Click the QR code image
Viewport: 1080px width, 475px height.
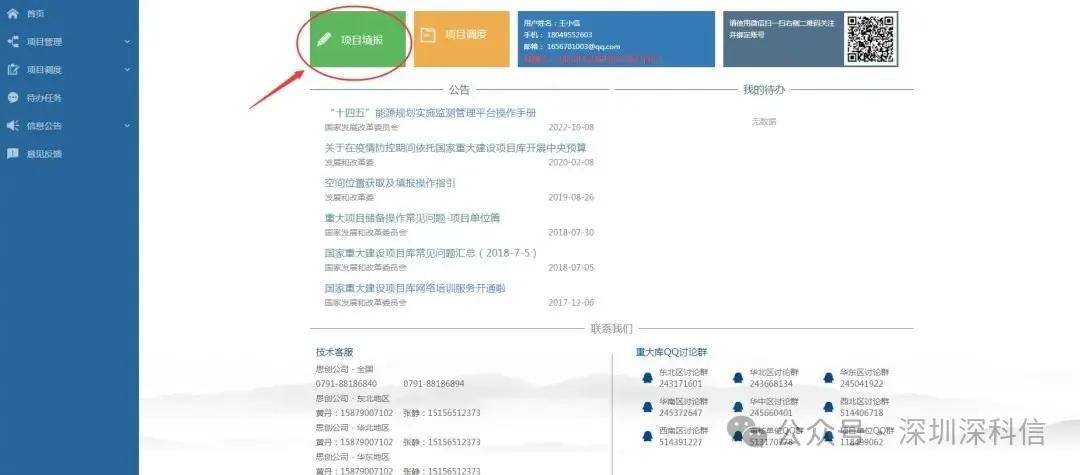pos(871,39)
